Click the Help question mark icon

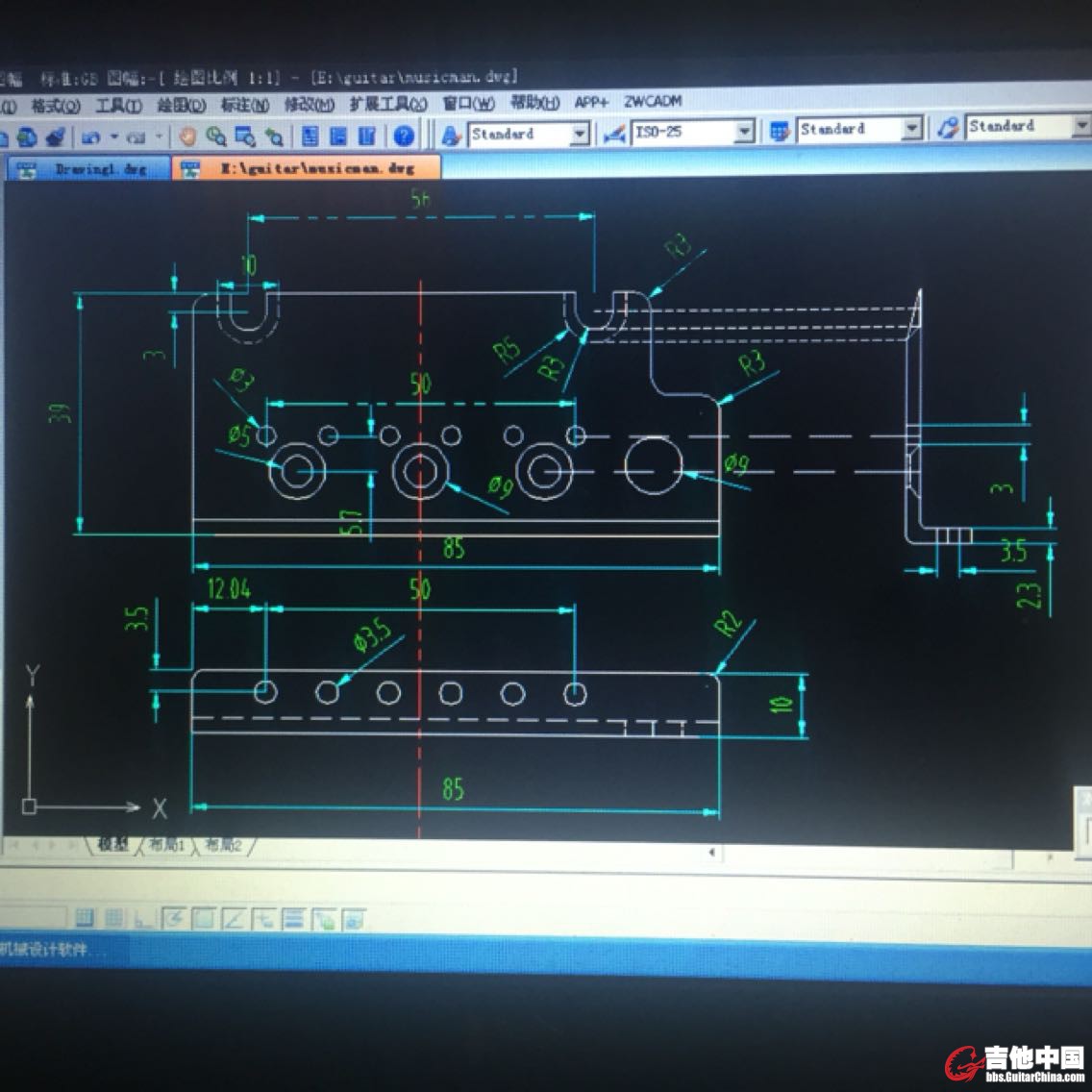(x=404, y=136)
